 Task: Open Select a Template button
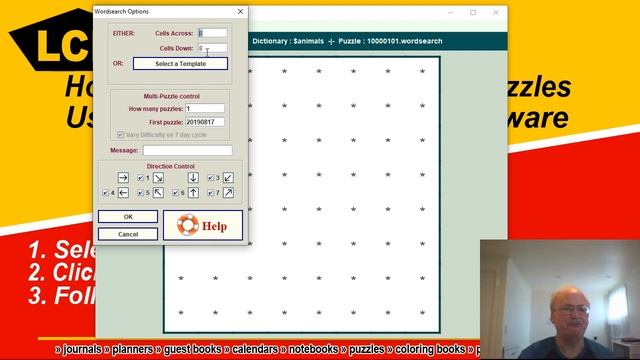coord(180,64)
